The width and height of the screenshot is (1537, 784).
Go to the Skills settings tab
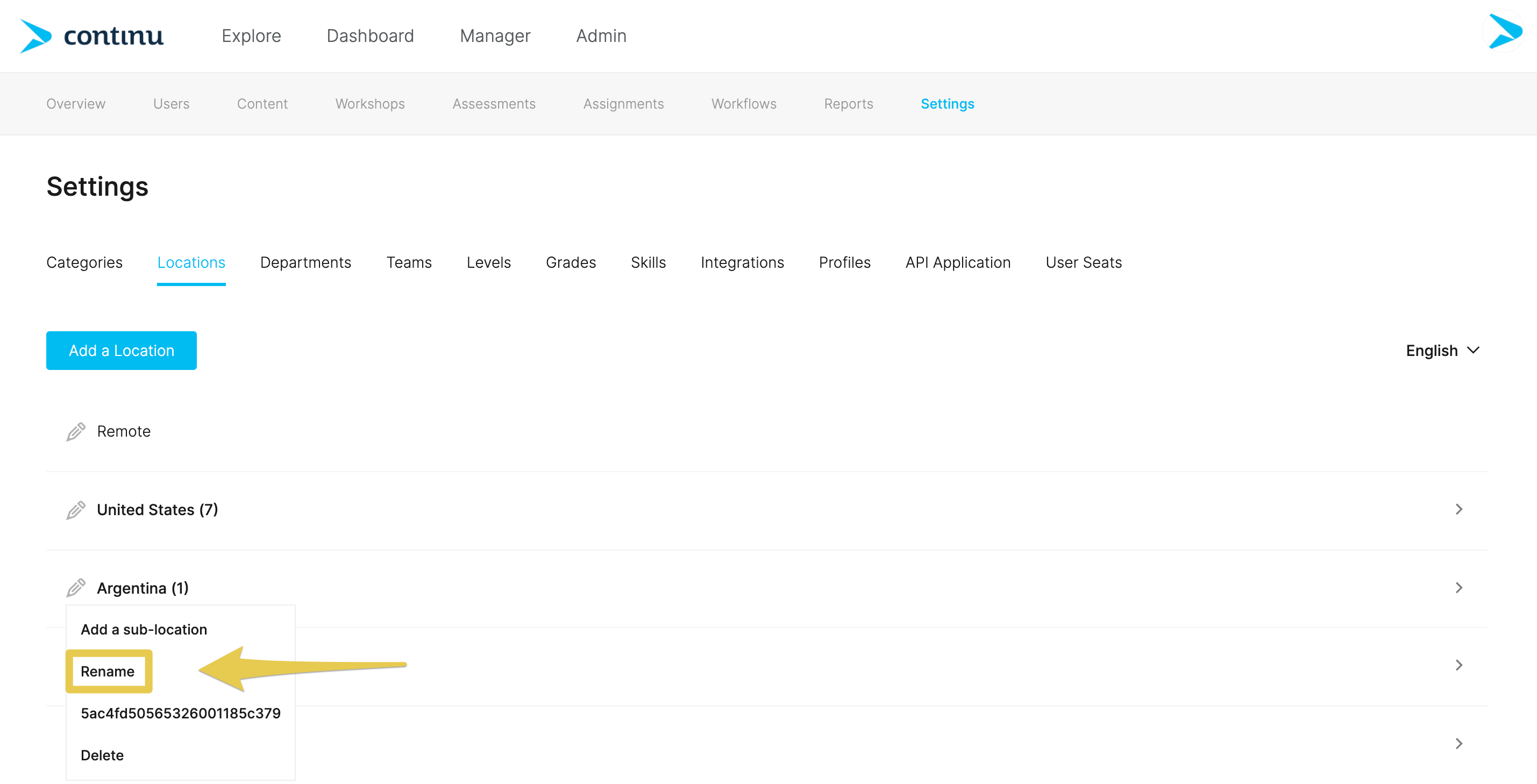point(649,263)
